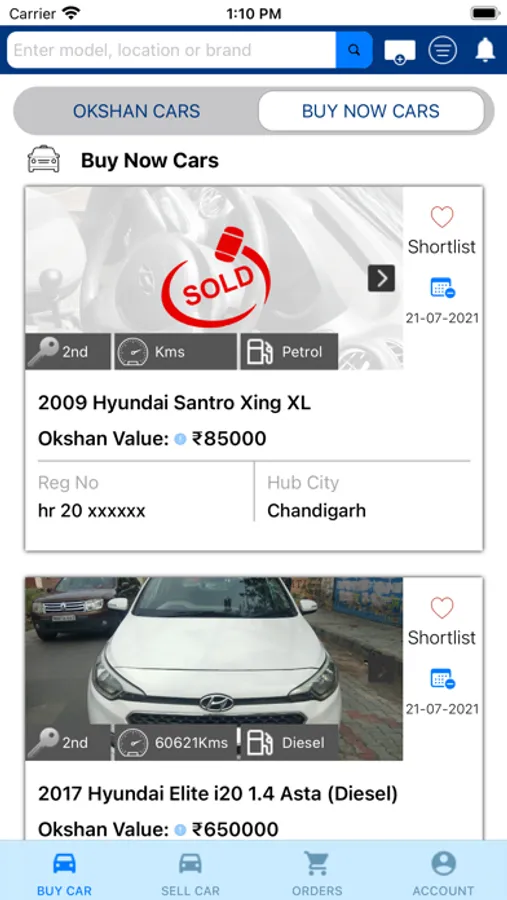Click calendar icon on Elite i20 card
This screenshot has height=900, width=507.
click(x=443, y=679)
